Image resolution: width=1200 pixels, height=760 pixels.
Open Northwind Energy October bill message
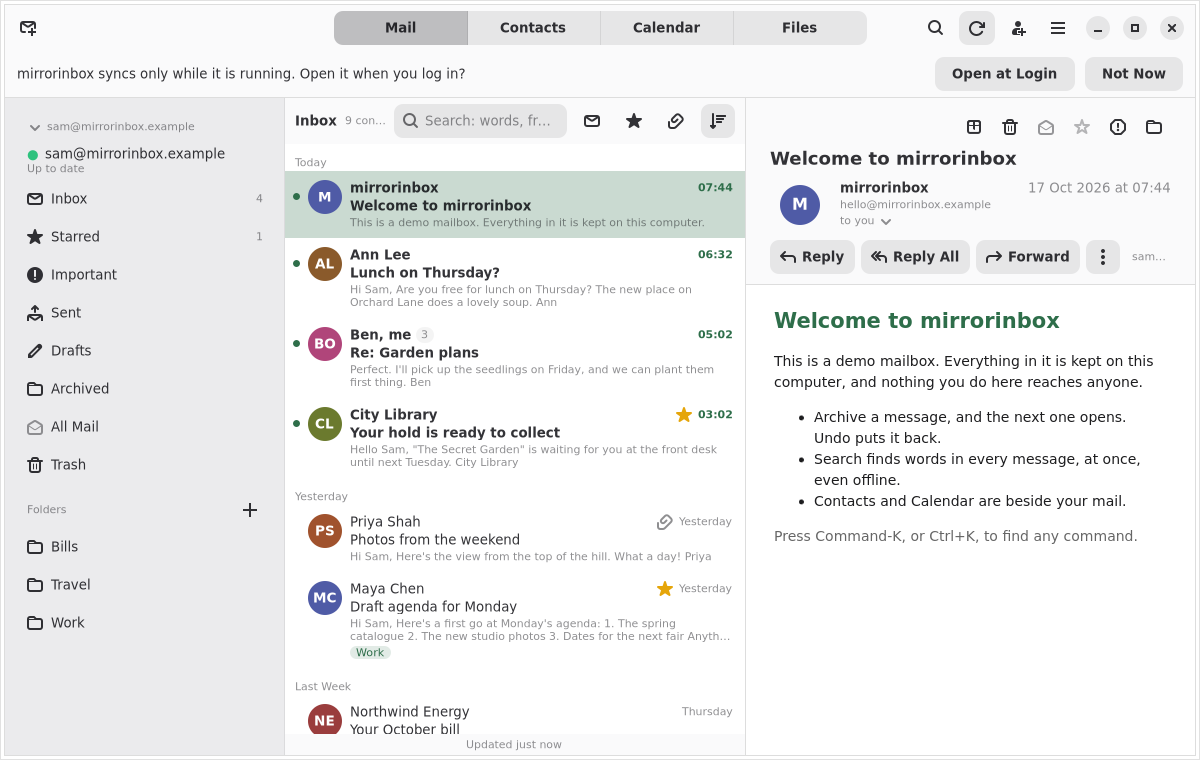click(x=515, y=717)
